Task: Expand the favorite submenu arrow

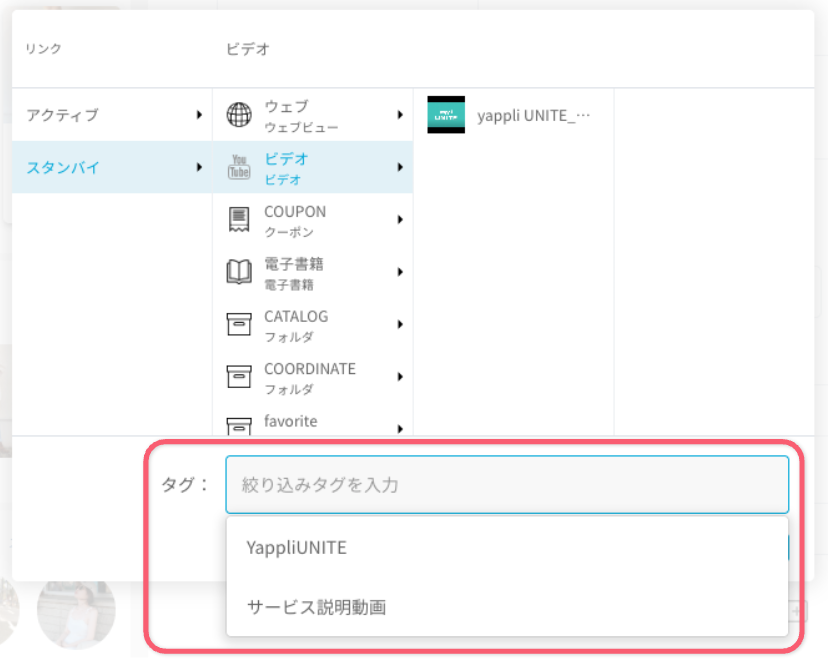Action: pyautogui.click(x=400, y=428)
